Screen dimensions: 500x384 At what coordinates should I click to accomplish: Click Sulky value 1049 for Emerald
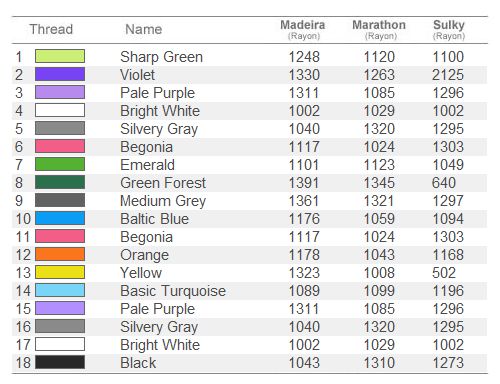448,165
